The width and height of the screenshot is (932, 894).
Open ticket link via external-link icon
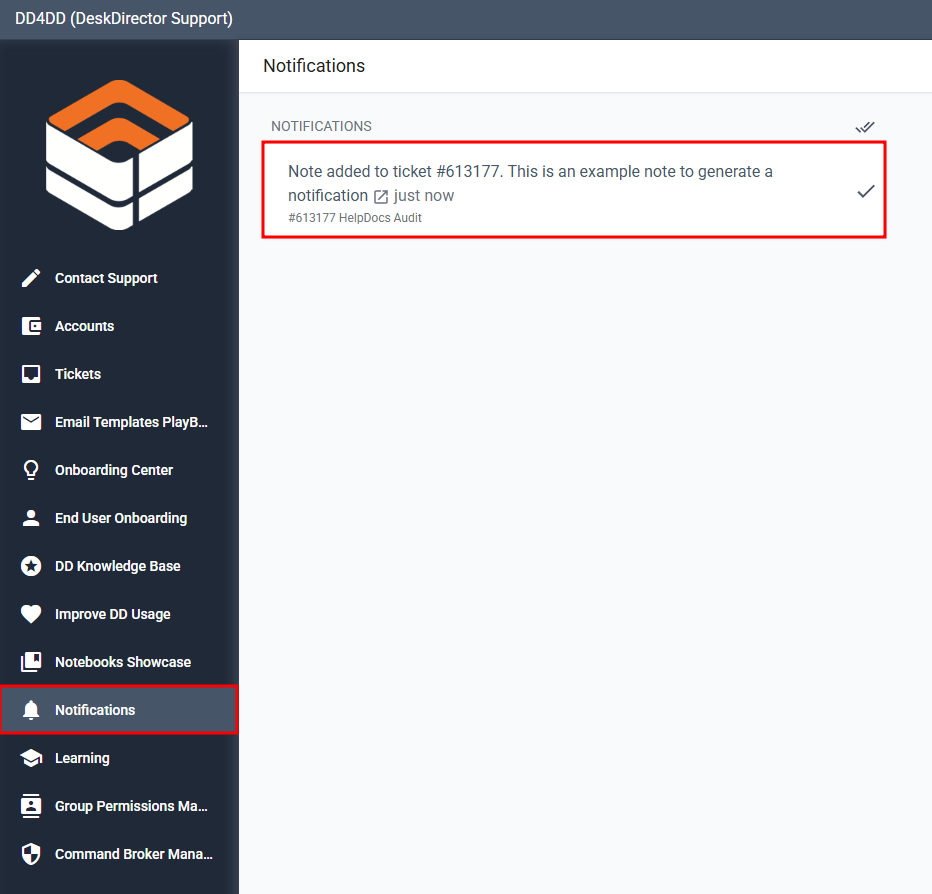click(x=381, y=196)
